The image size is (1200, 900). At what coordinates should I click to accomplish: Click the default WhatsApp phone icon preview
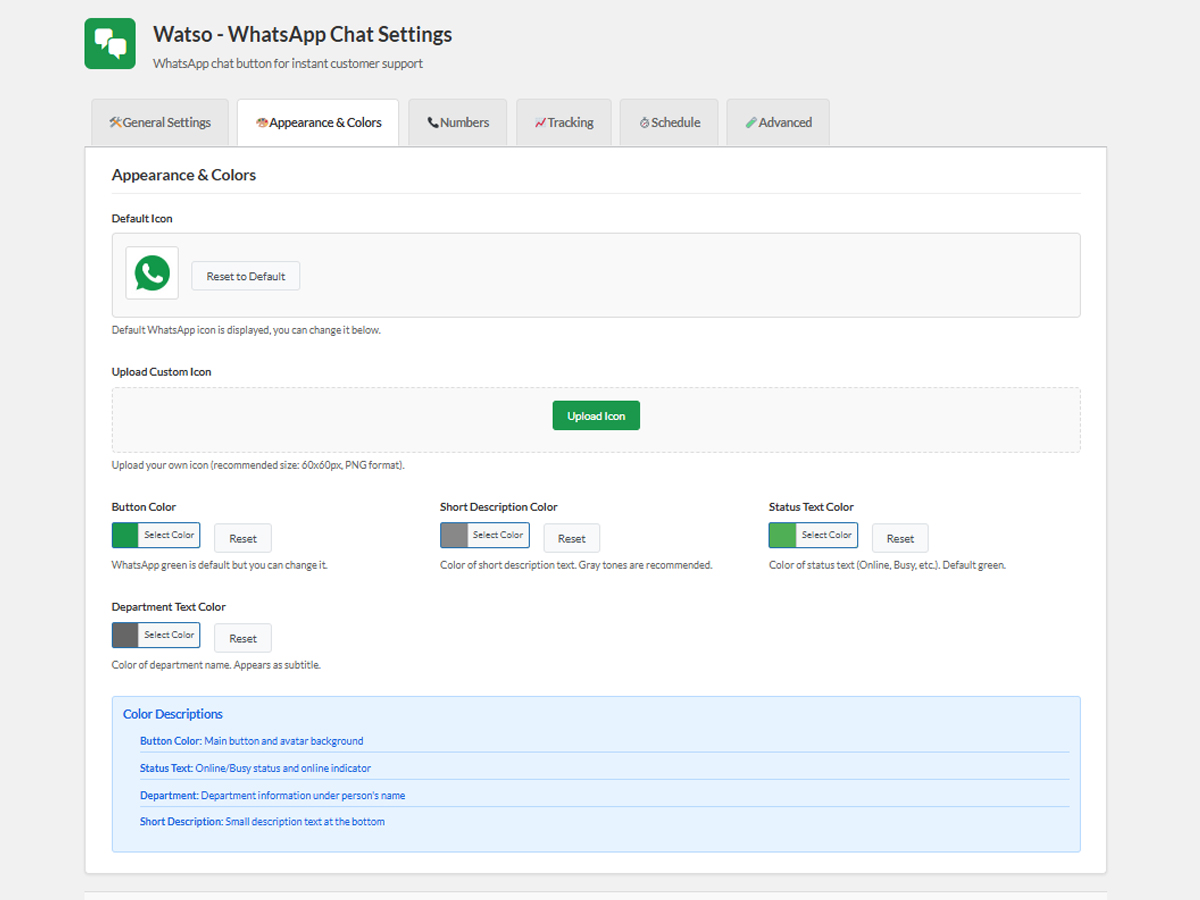(x=152, y=273)
